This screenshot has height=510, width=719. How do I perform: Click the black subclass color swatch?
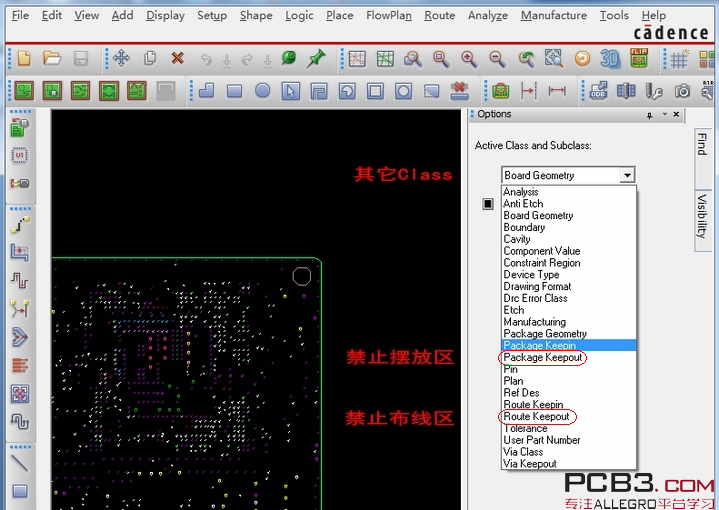tap(488, 204)
